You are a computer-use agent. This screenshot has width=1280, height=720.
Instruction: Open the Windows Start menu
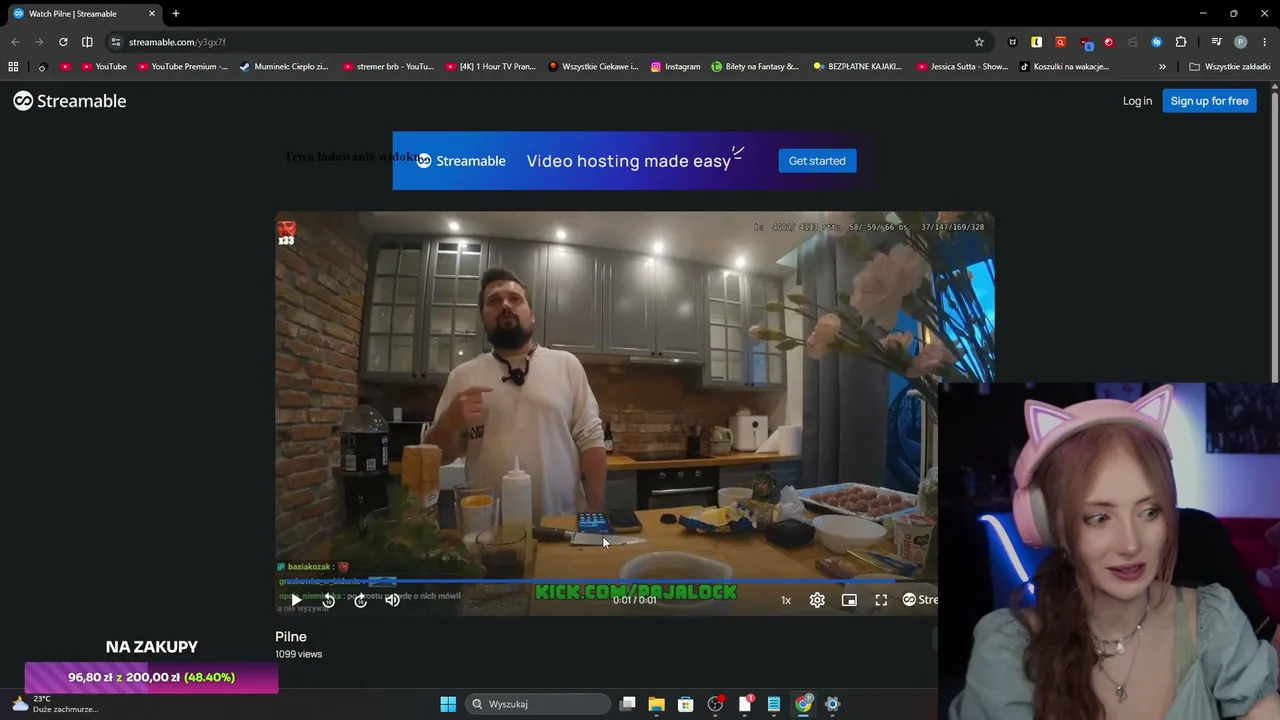[x=448, y=704]
